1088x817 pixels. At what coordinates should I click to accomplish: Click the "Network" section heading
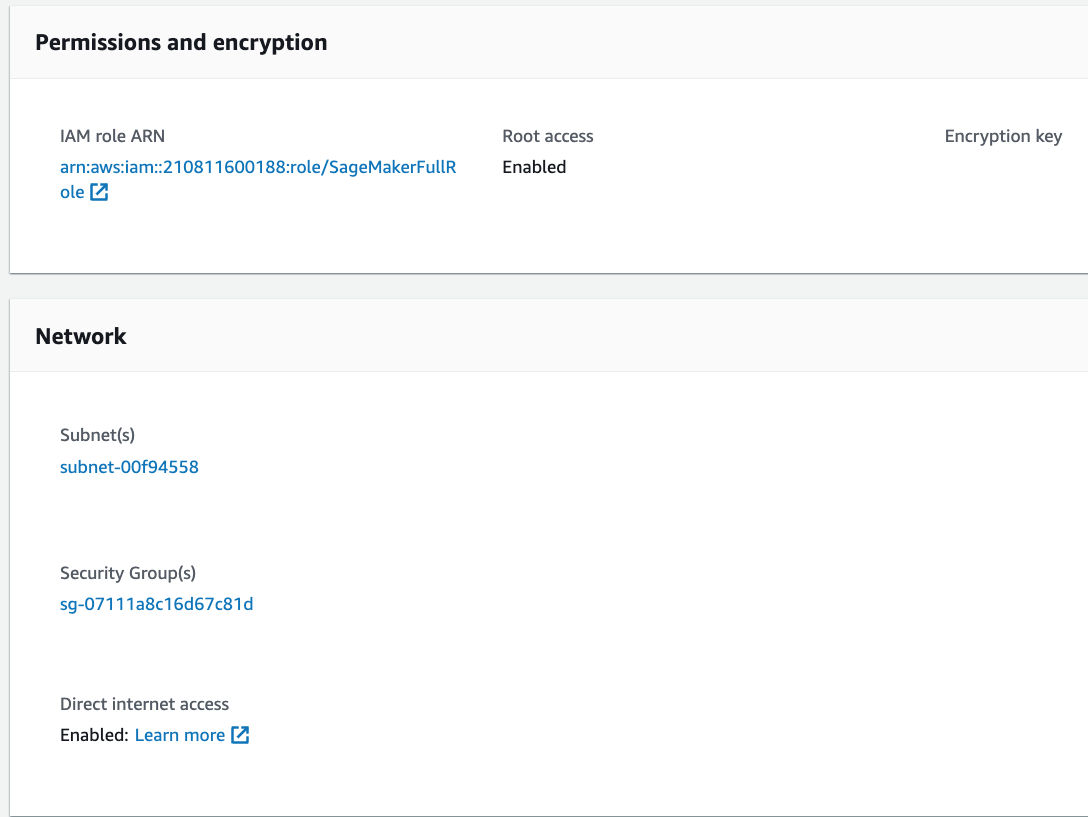(81, 336)
